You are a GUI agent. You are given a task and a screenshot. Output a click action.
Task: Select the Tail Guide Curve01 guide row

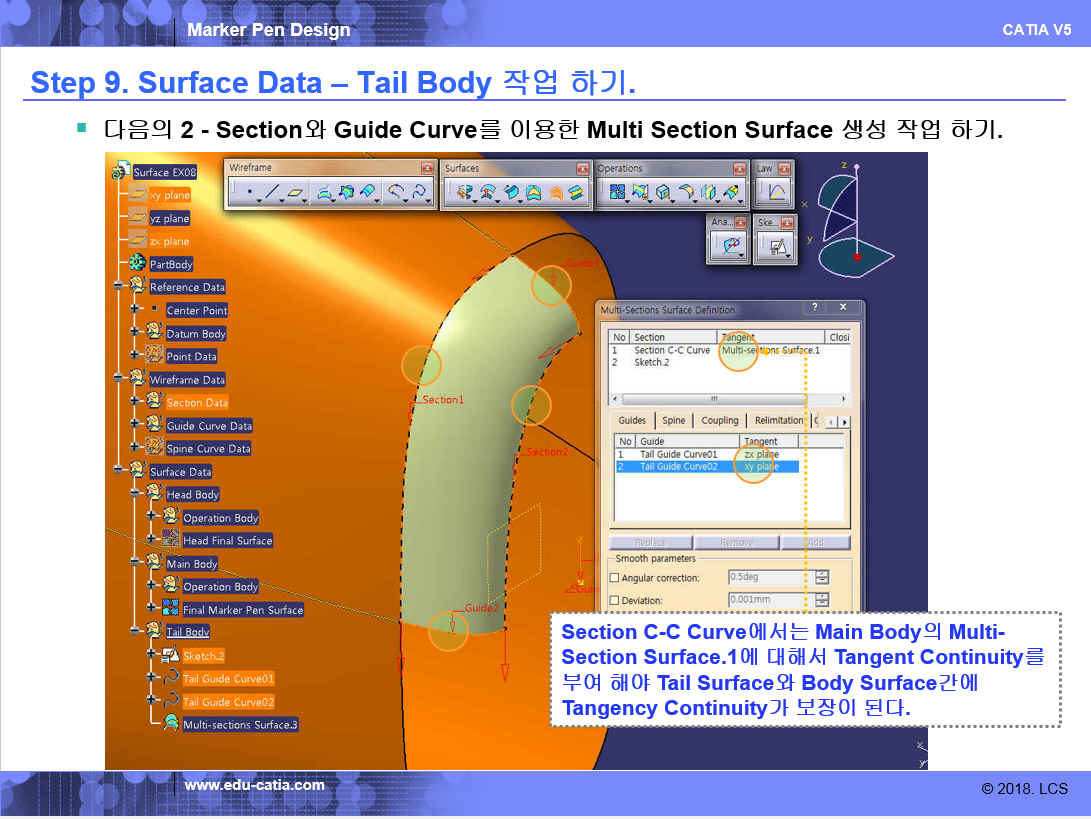click(678, 454)
